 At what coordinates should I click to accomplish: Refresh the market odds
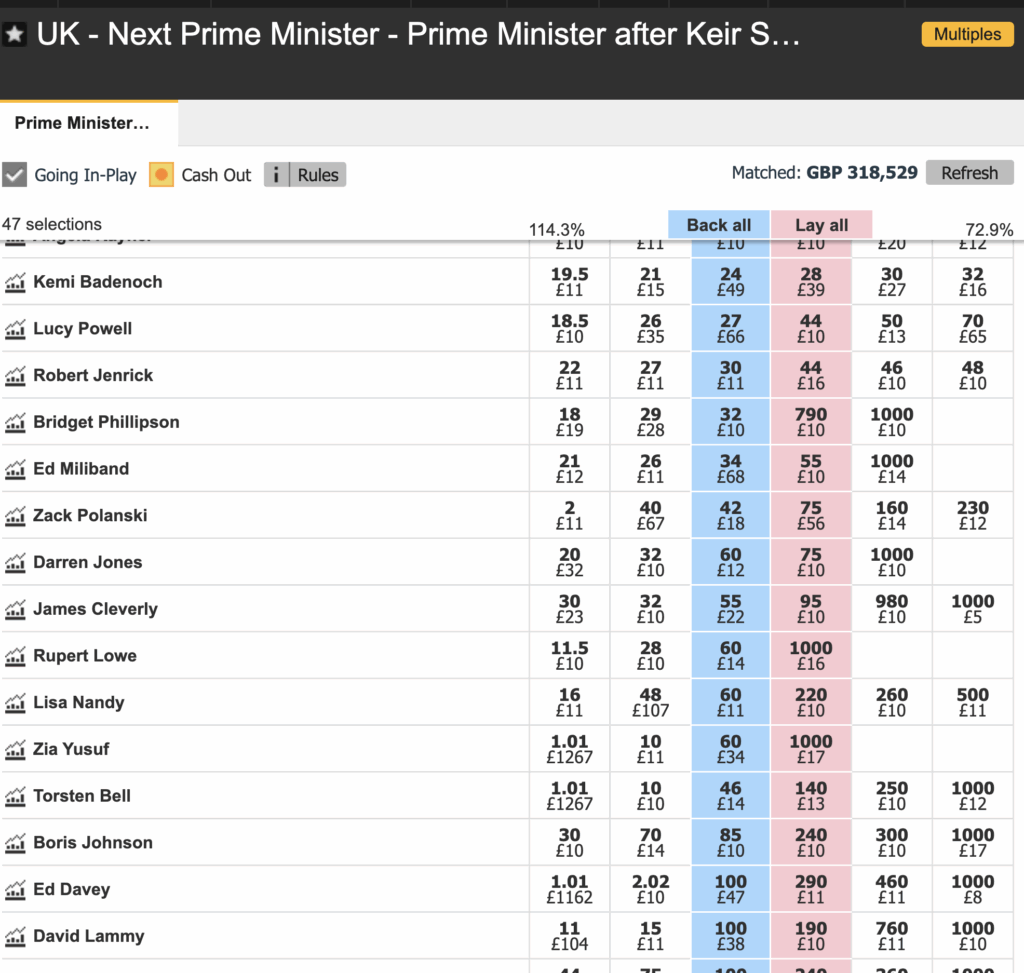pyautogui.click(x=969, y=172)
